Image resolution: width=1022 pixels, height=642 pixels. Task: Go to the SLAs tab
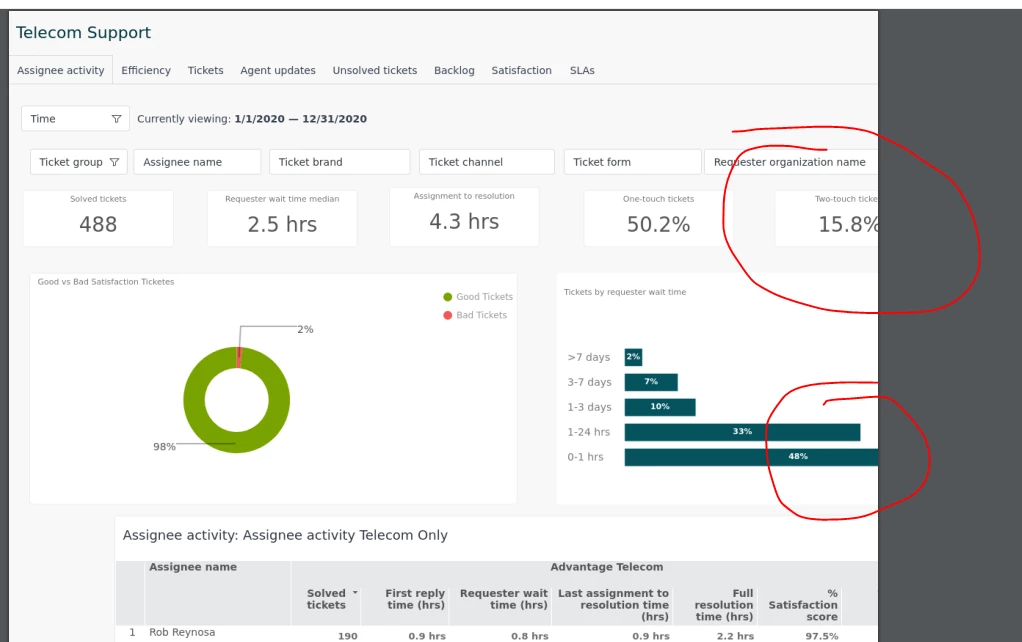(582, 70)
